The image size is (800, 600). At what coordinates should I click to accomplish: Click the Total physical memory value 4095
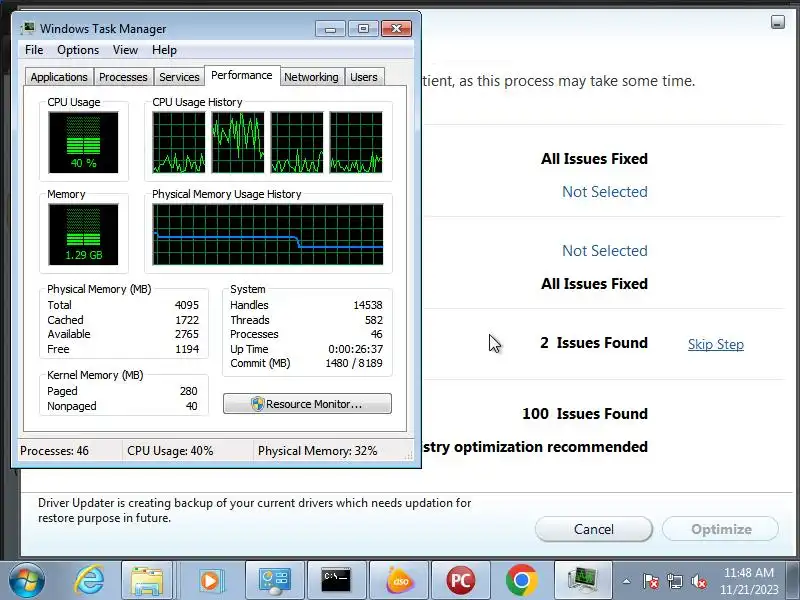click(186, 305)
